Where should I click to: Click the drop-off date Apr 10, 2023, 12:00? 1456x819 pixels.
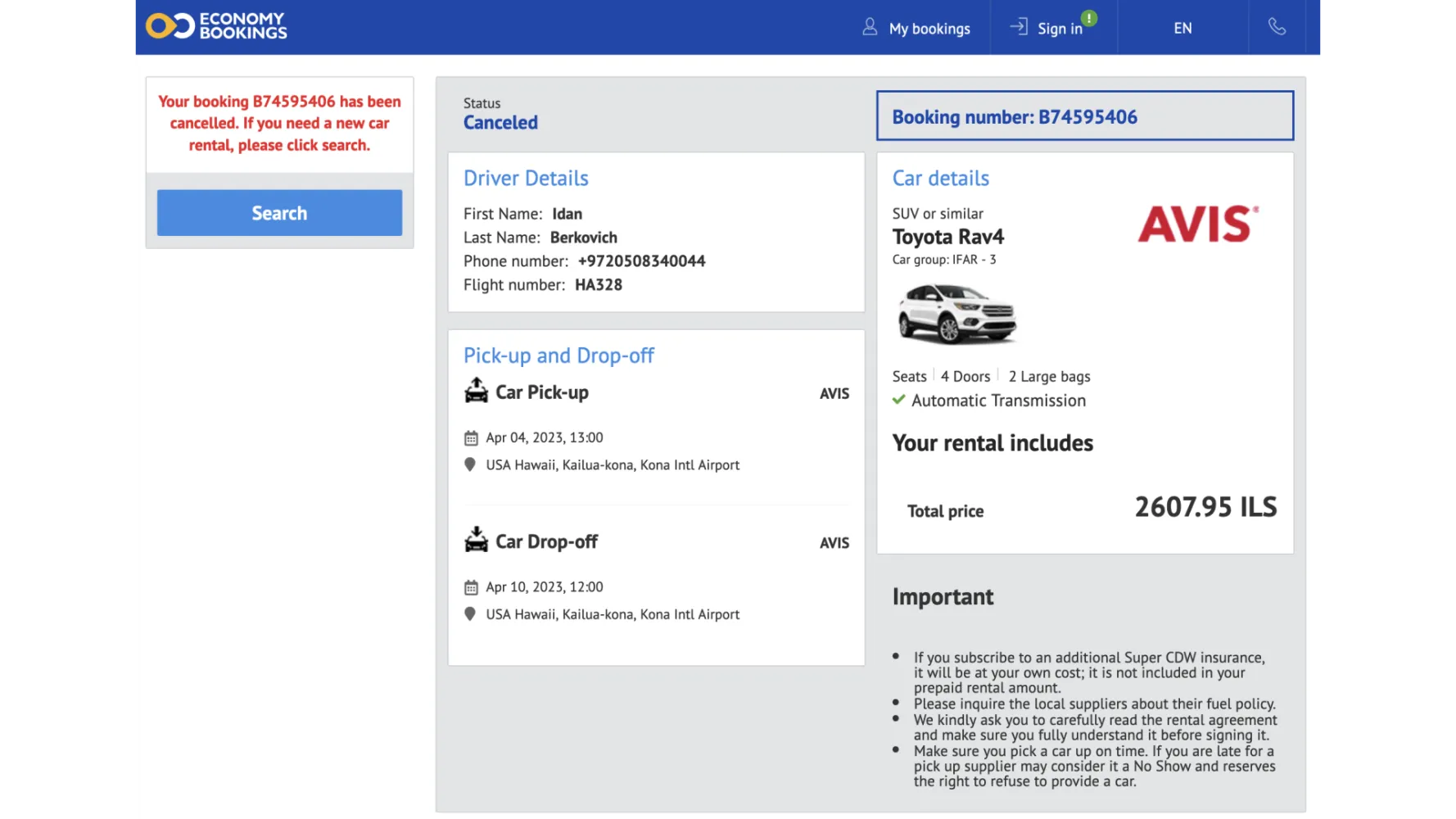click(x=545, y=587)
